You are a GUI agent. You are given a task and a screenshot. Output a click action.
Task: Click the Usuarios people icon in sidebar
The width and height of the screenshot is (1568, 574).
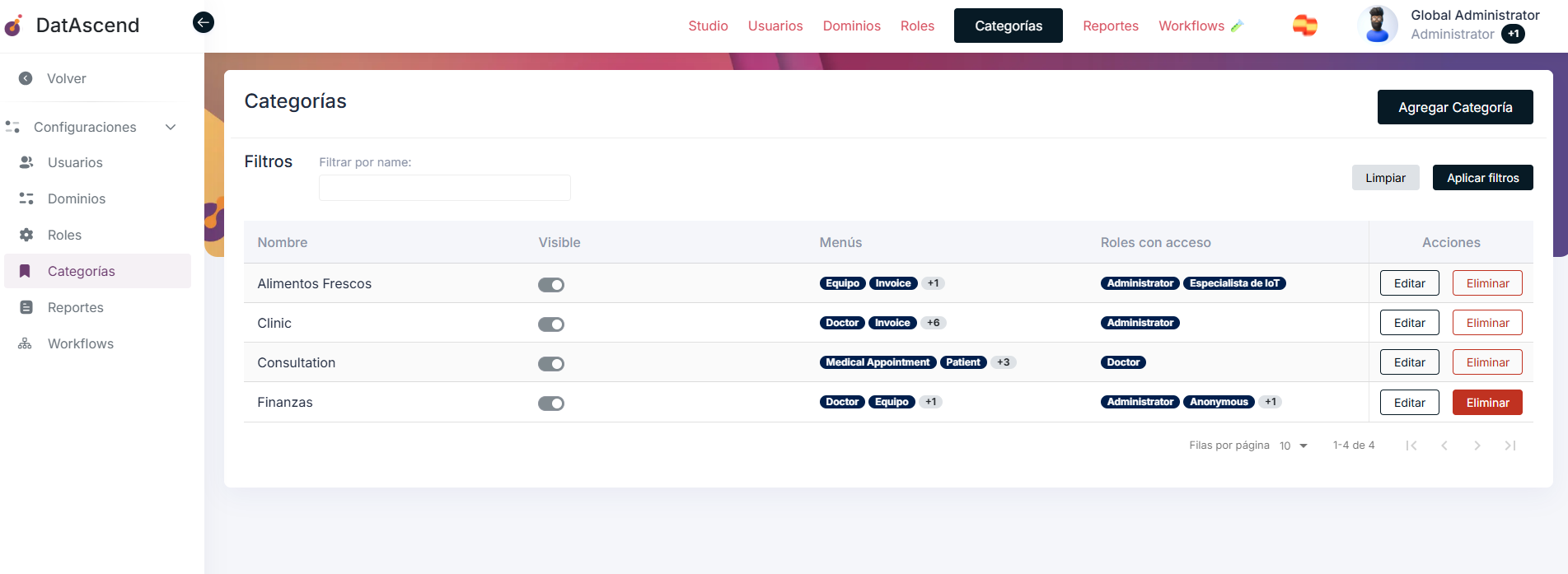click(x=26, y=162)
